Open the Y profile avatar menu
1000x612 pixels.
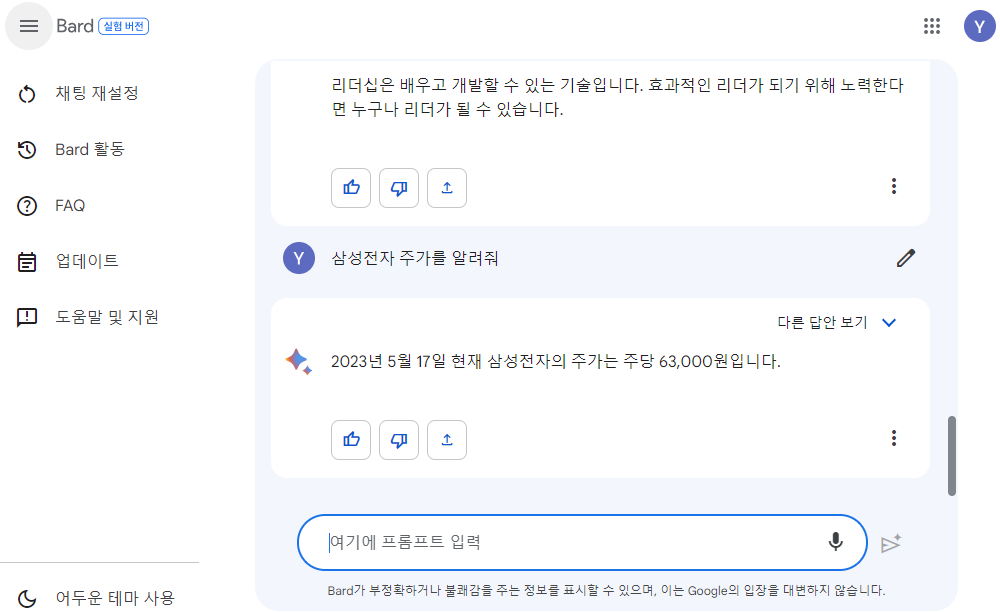tap(979, 26)
